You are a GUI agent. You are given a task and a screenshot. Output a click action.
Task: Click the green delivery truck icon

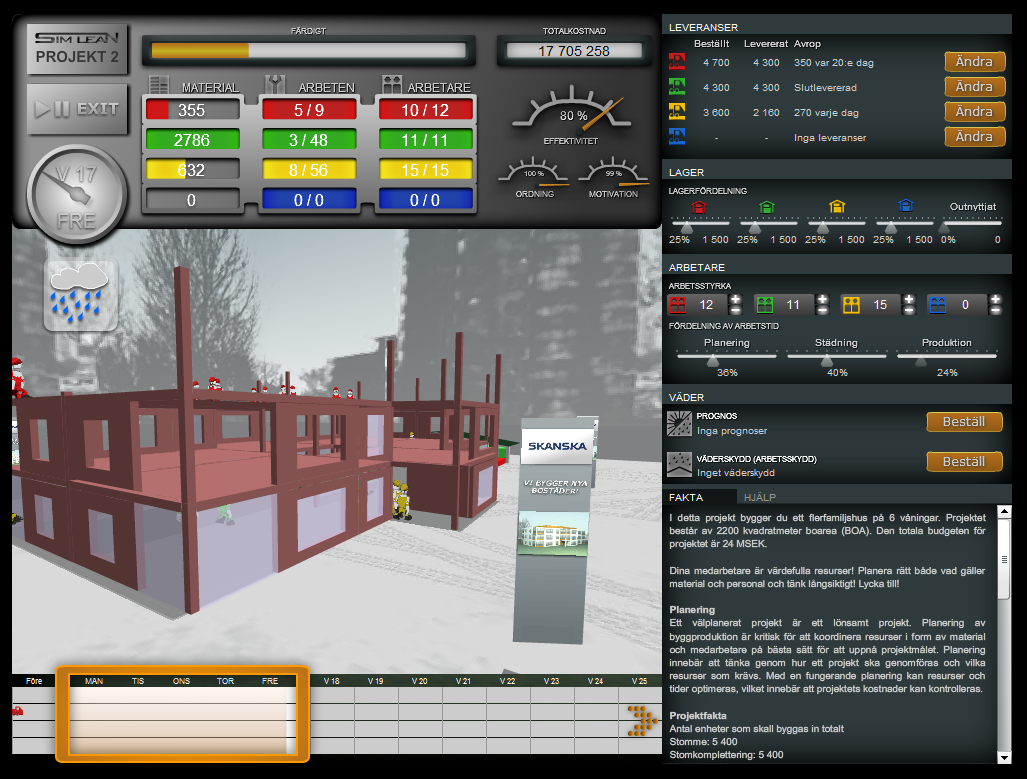tap(677, 87)
